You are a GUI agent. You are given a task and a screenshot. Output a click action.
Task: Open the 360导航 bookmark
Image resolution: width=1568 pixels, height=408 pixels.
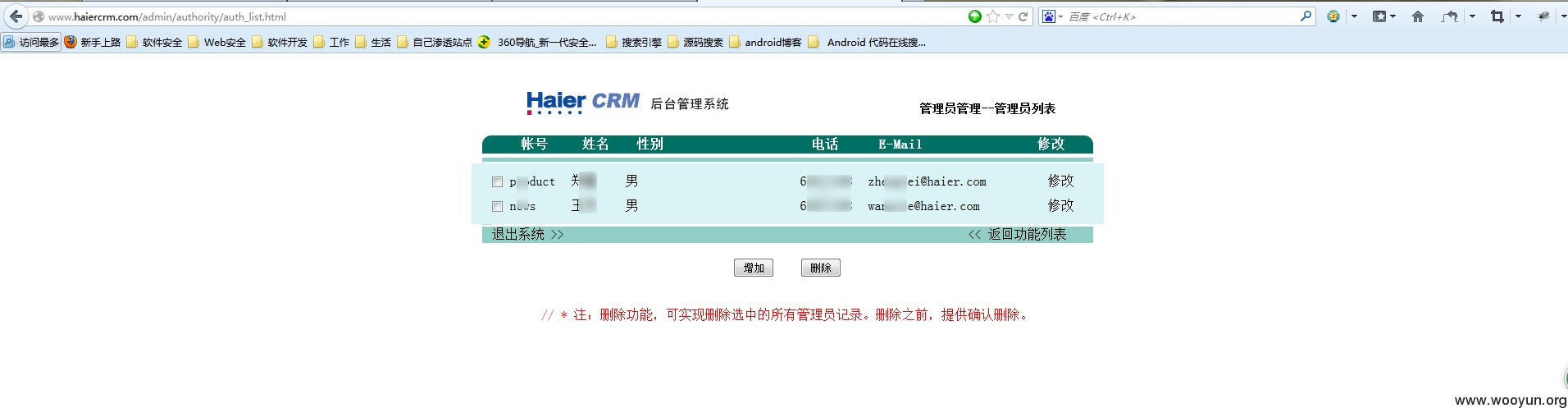538,42
